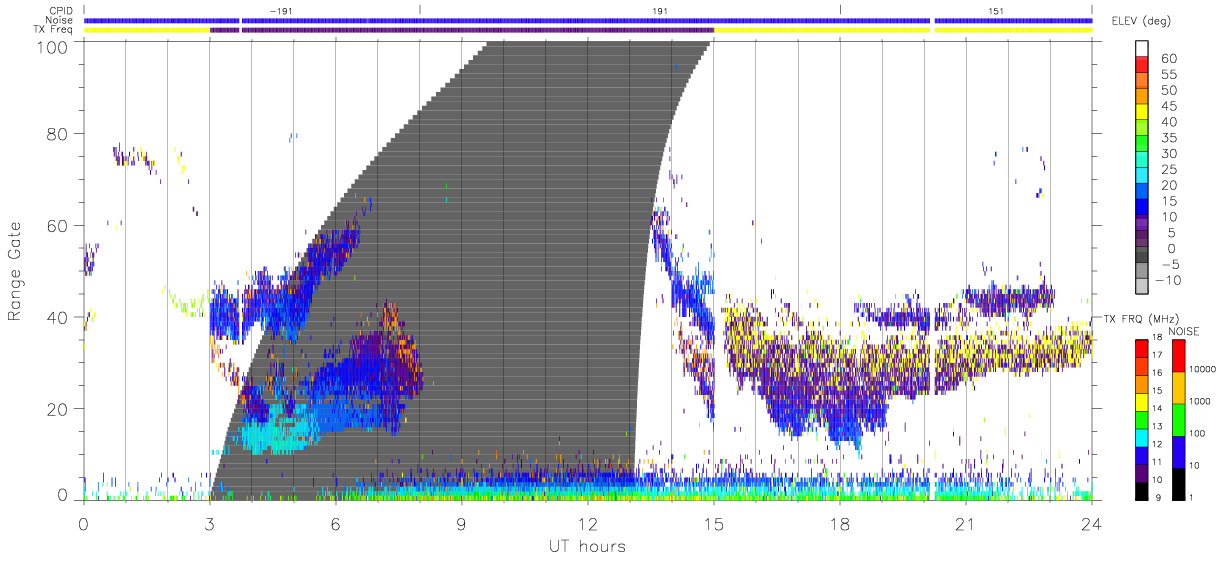Click the "UT hours" axis title
The image size is (1228, 567).
pos(586,546)
